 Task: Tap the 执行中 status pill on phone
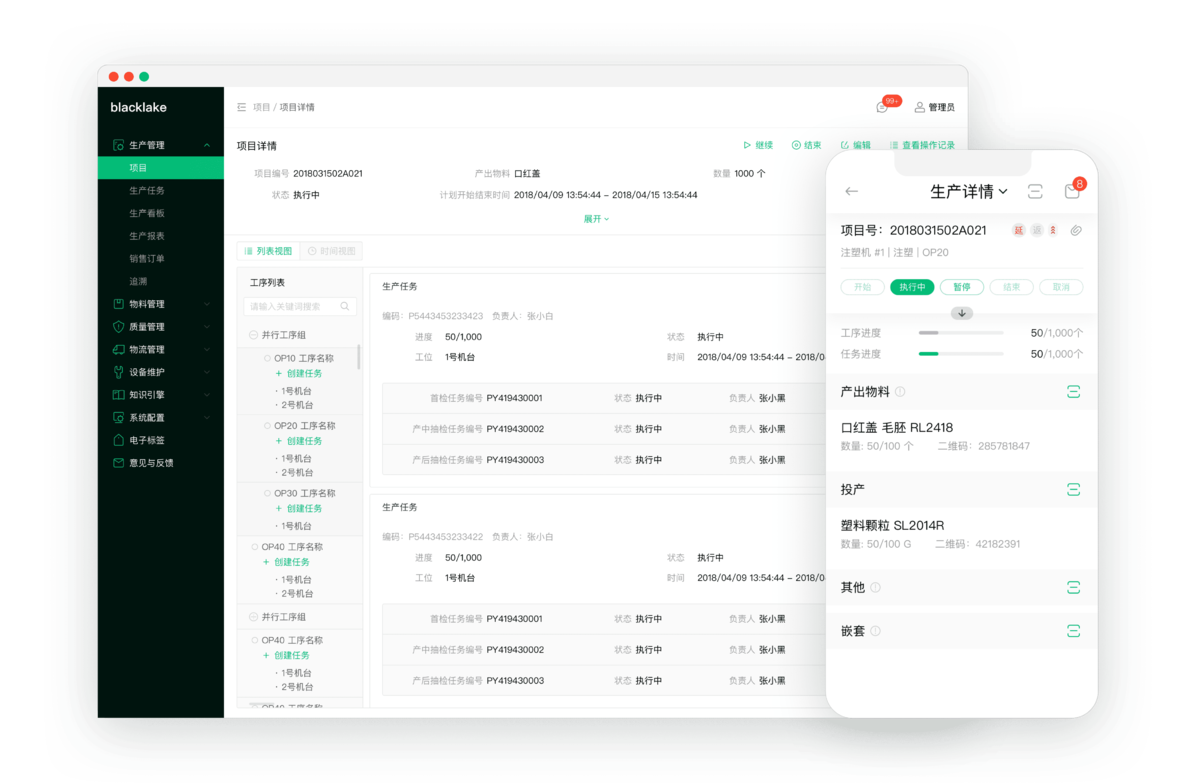(912, 287)
